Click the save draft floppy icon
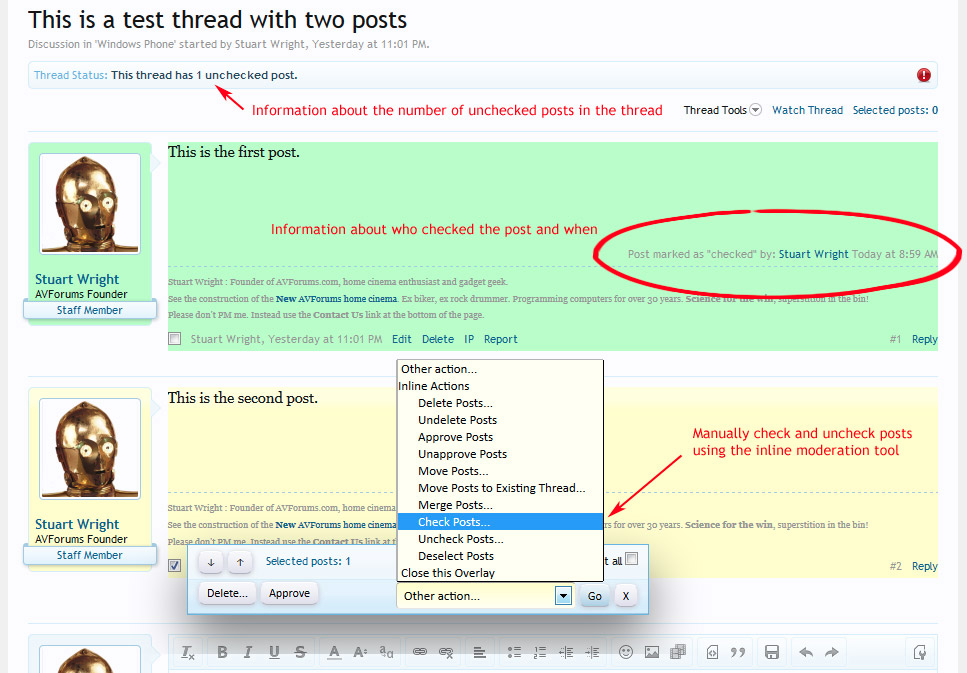Screen dimensions: 967x673 (772, 652)
